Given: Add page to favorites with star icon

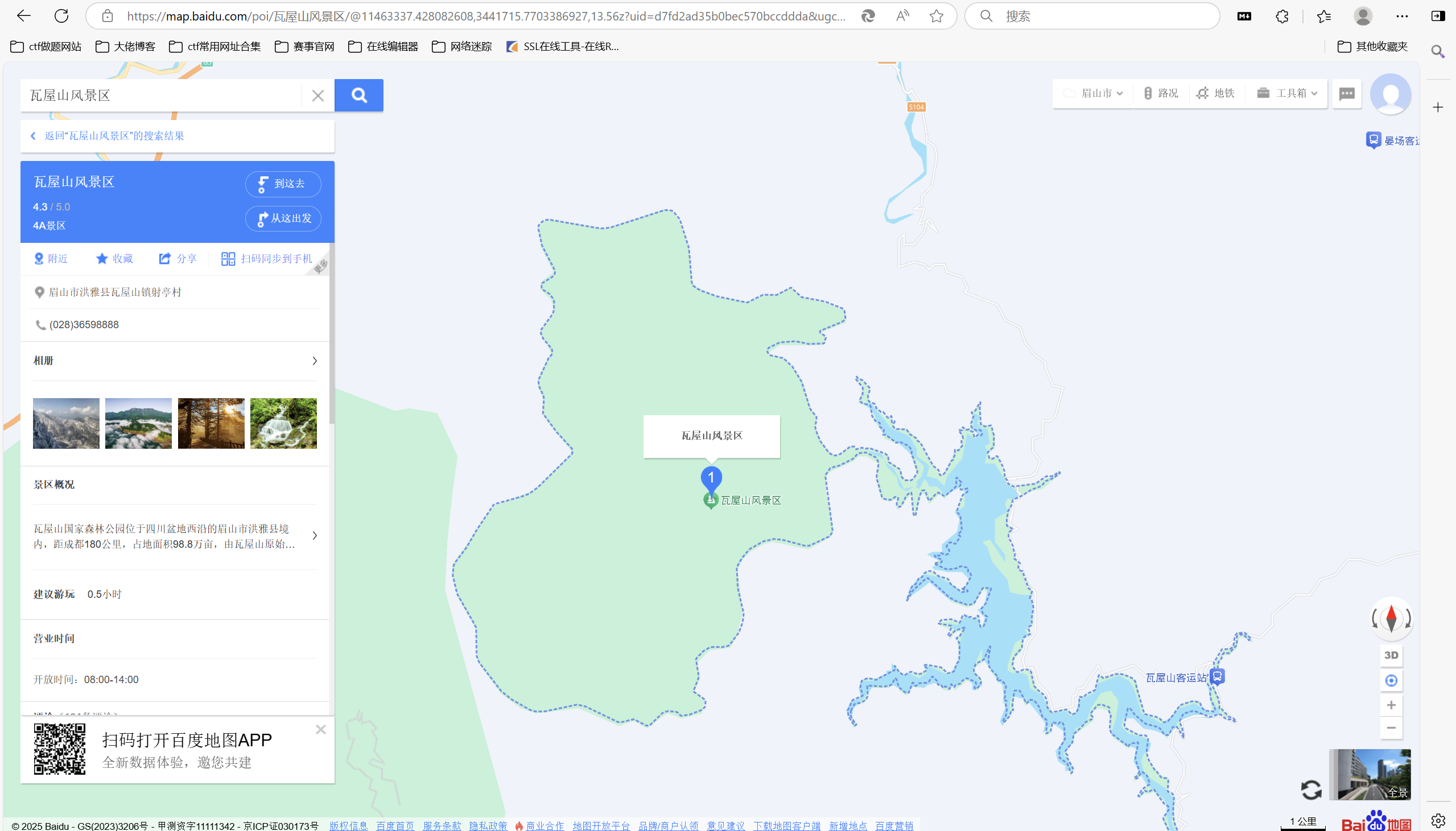Looking at the screenshot, I should pos(936,16).
